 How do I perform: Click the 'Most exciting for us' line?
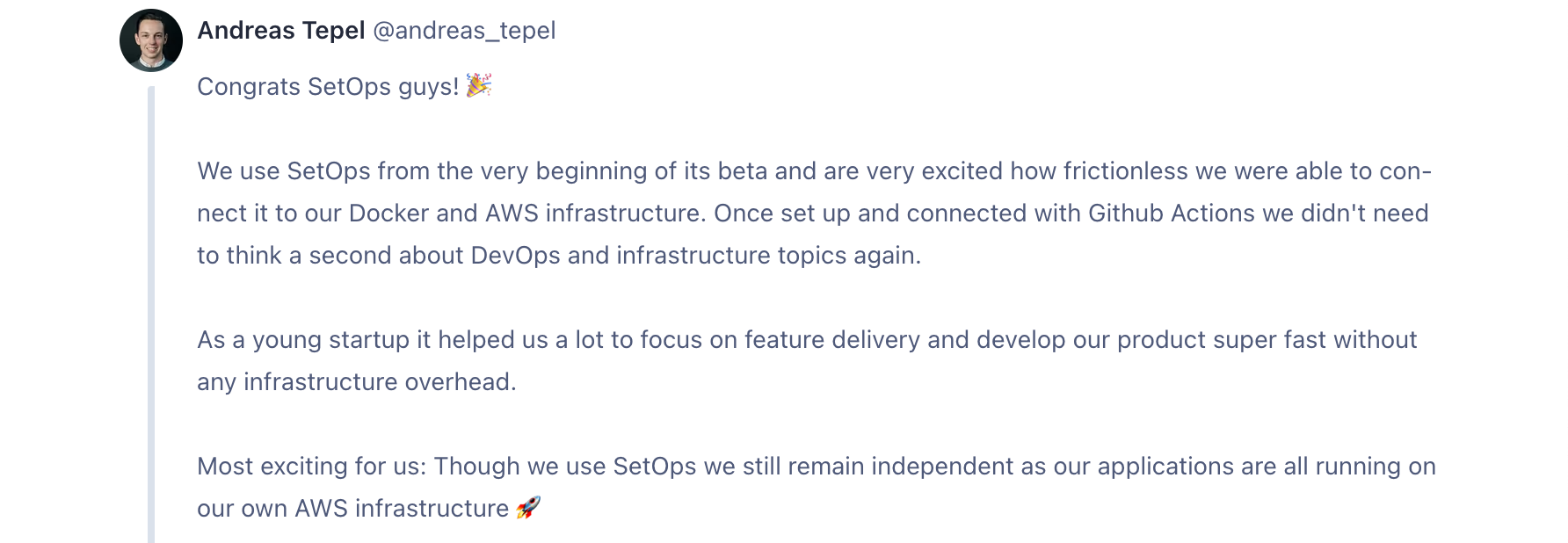[x=817, y=467]
